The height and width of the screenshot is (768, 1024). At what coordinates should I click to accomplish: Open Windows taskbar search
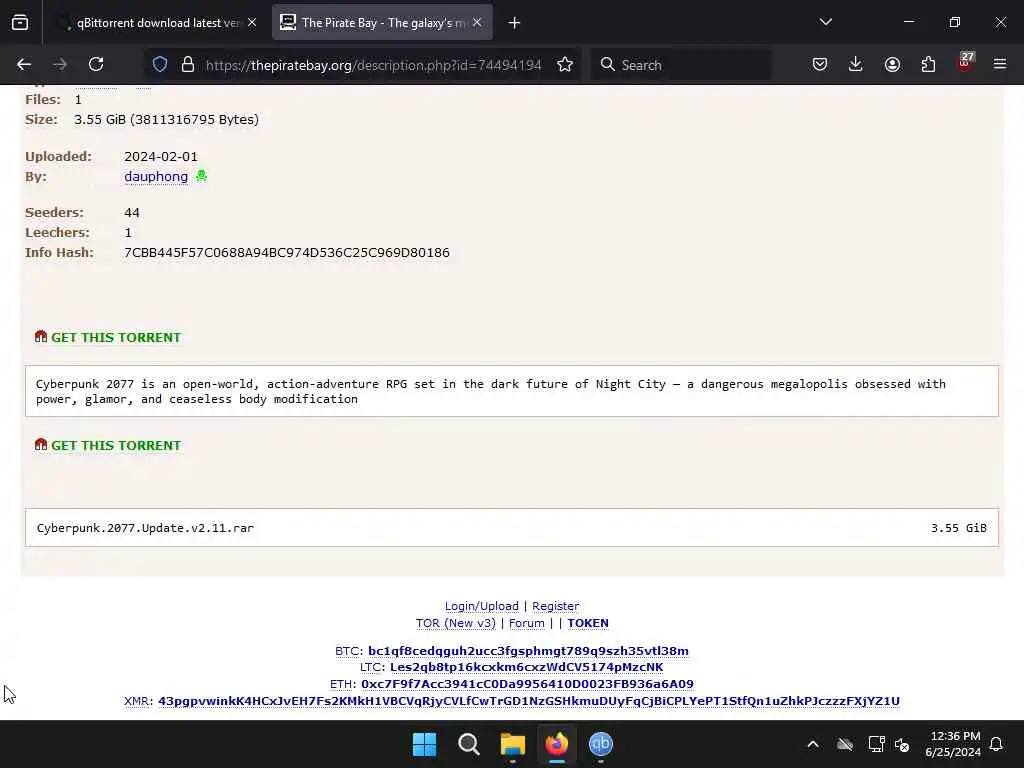tap(468, 744)
